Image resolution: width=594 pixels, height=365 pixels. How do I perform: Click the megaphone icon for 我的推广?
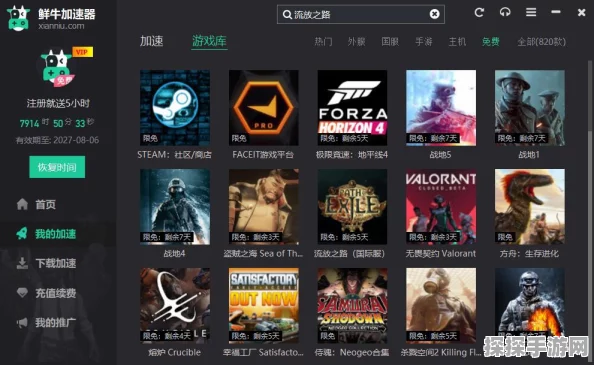pos(22,322)
